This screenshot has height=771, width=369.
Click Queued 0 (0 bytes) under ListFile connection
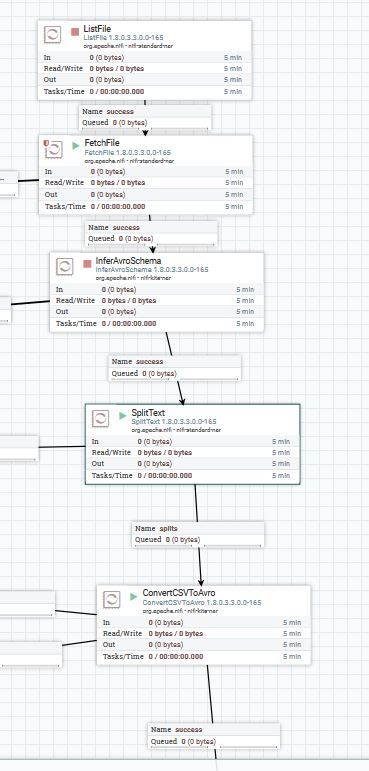click(x=114, y=123)
